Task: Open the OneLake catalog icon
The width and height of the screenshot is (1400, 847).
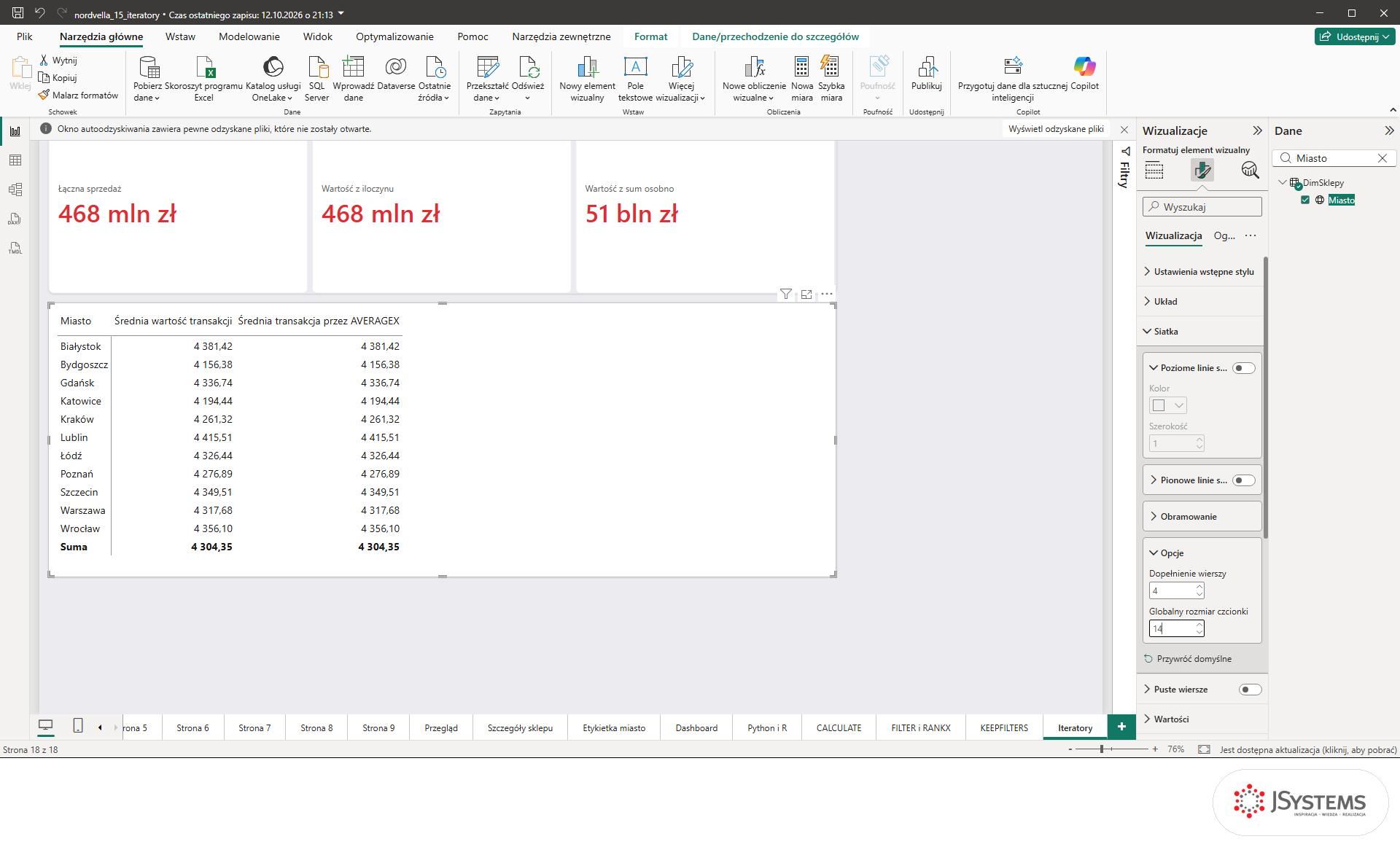Action: pyautogui.click(x=273, y=67)
